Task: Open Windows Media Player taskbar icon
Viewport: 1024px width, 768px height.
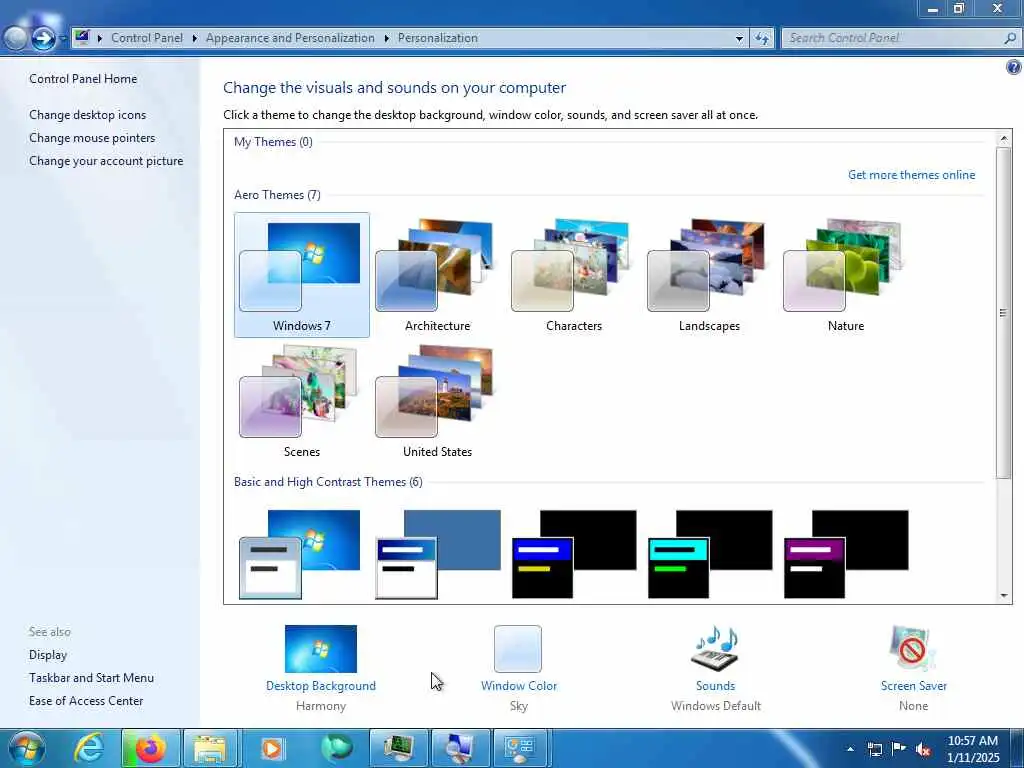Action: click(x=272, y=748)
